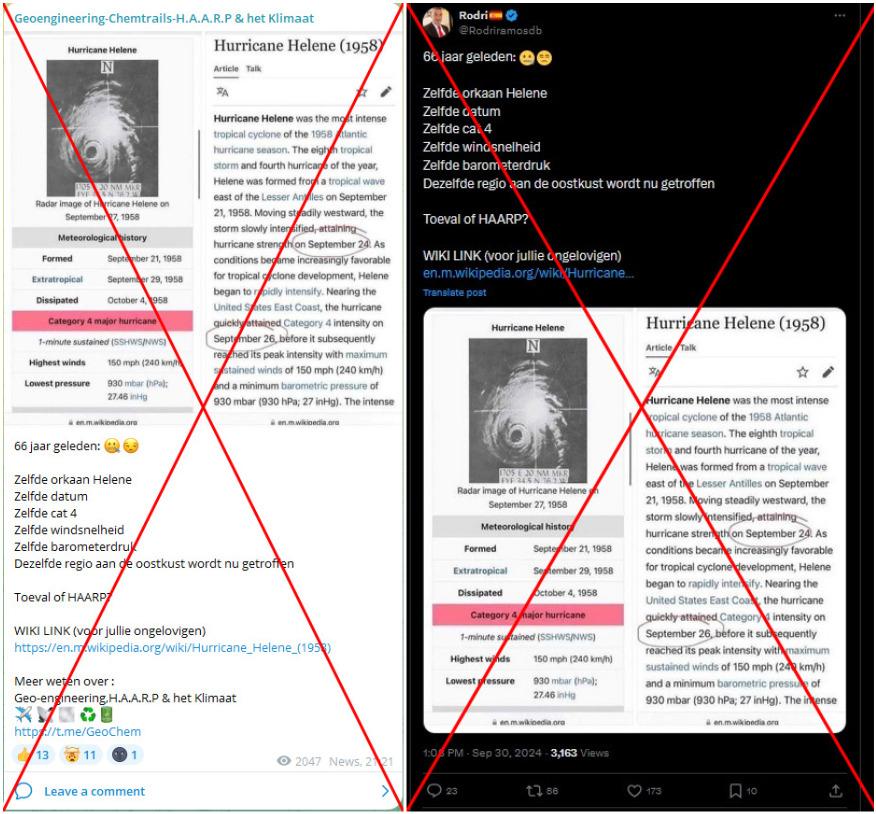The image size is (876, 814).
Task: Click Translate post under the tweet
Action: 454,292
